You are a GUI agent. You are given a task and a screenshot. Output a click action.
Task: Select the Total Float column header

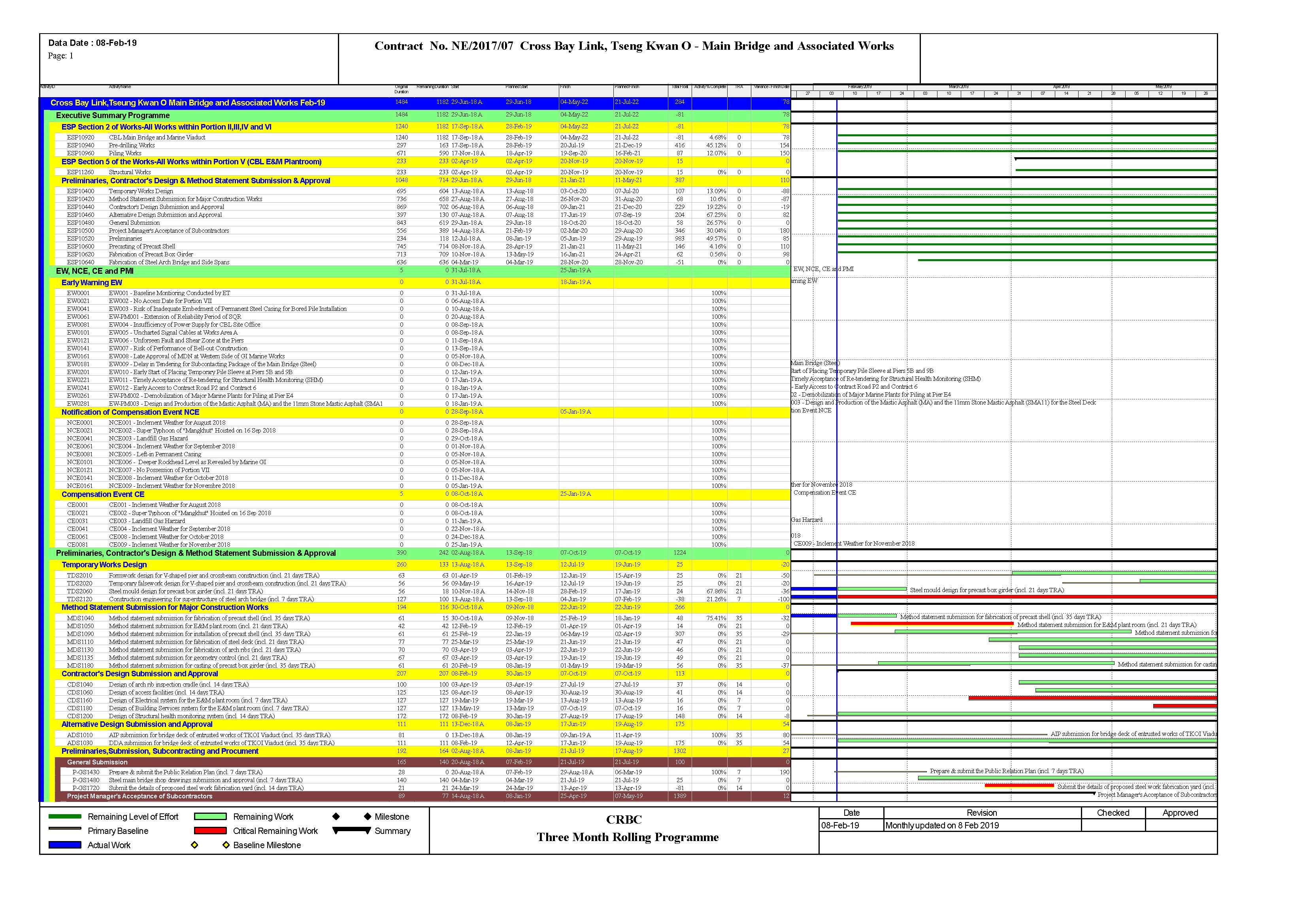point(680,87)
